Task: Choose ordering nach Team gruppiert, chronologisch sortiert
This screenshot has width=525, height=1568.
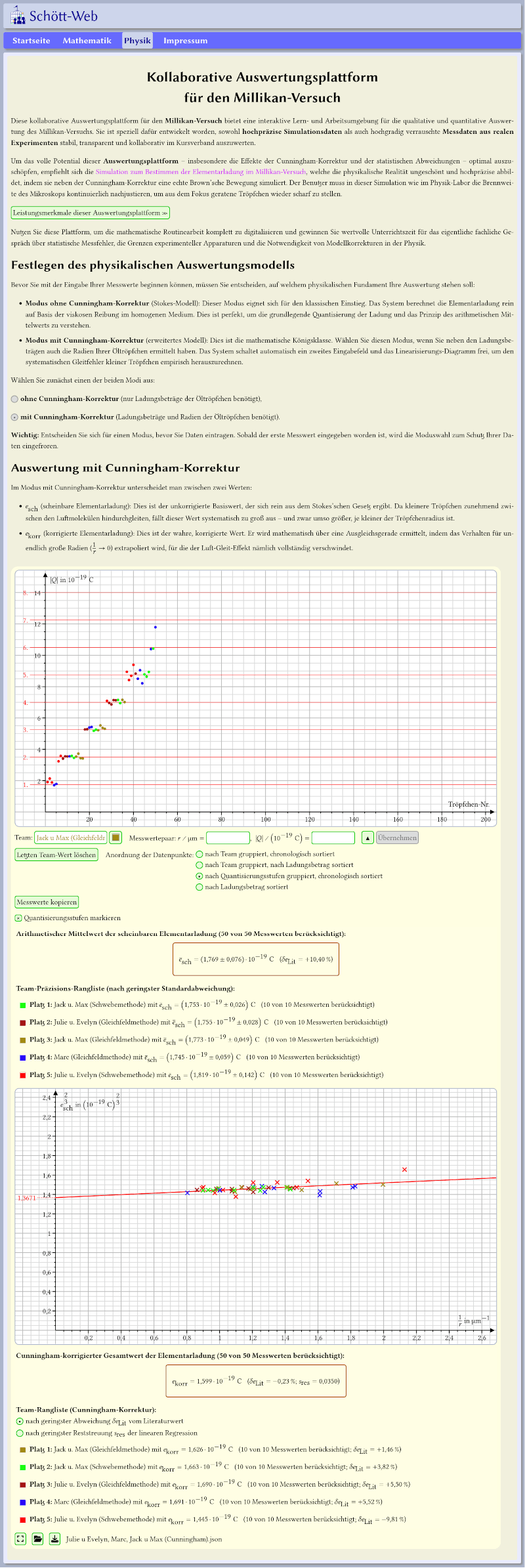Action: (199, 855)
